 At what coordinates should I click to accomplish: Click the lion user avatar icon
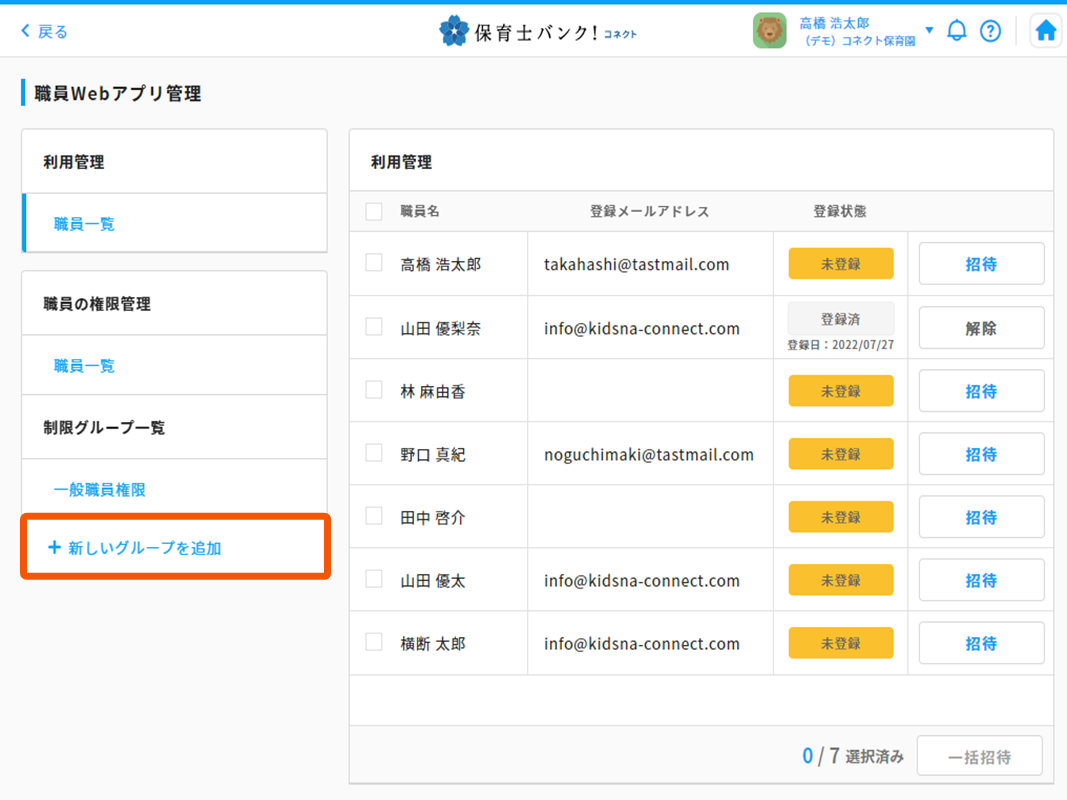(x=769, y=31)
